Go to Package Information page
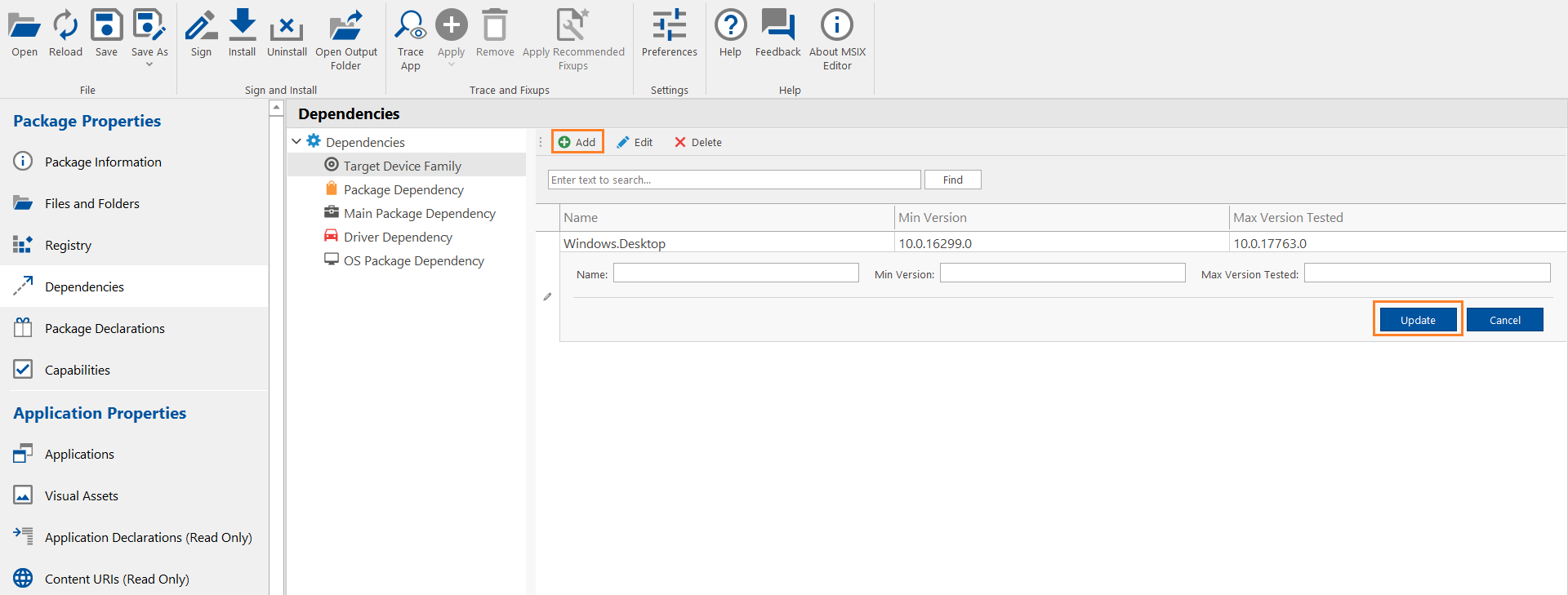Image resolution: width=1568 pixels, height=595 pixels. pos(103,162)
